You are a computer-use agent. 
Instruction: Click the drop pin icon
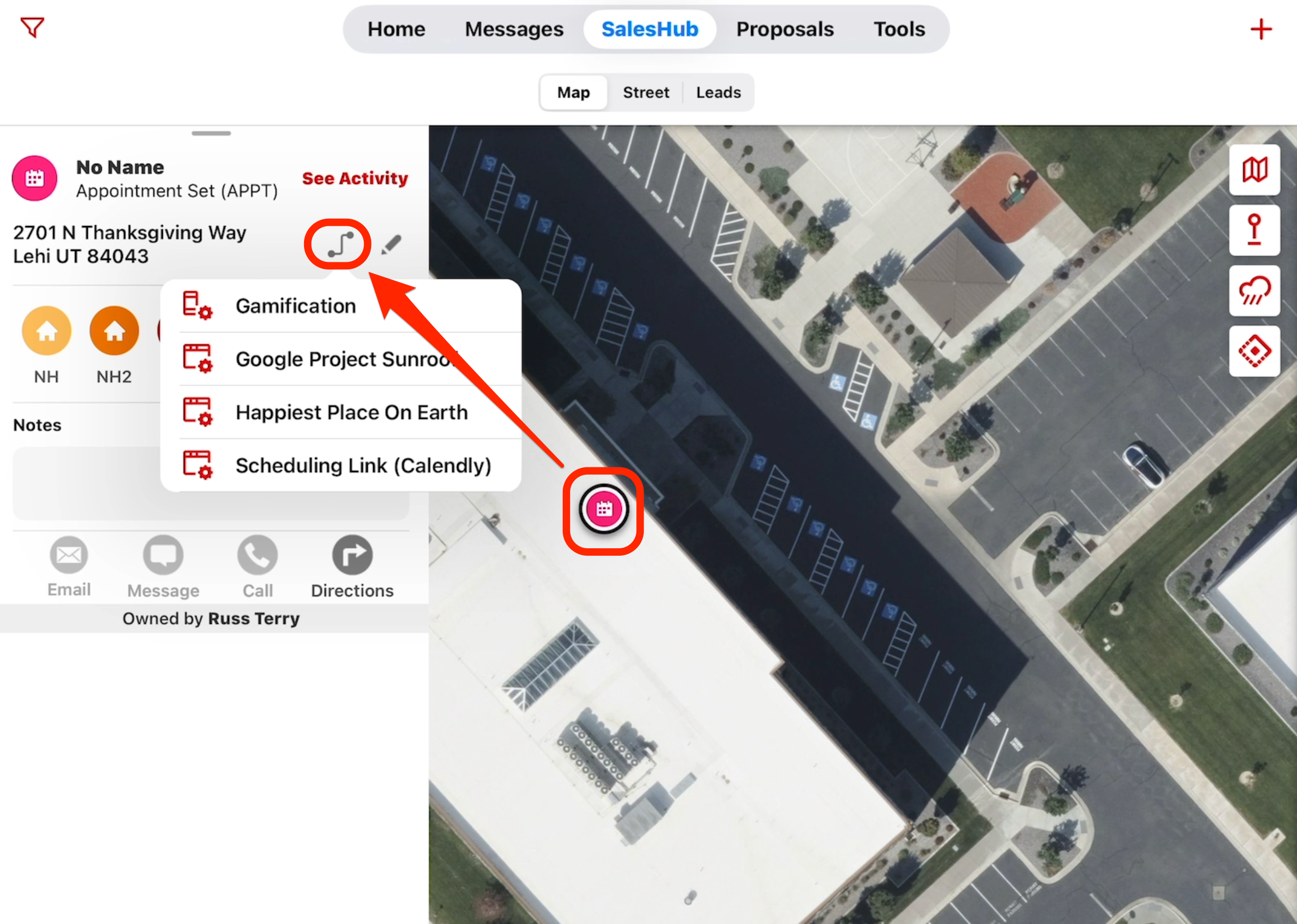1254,230
